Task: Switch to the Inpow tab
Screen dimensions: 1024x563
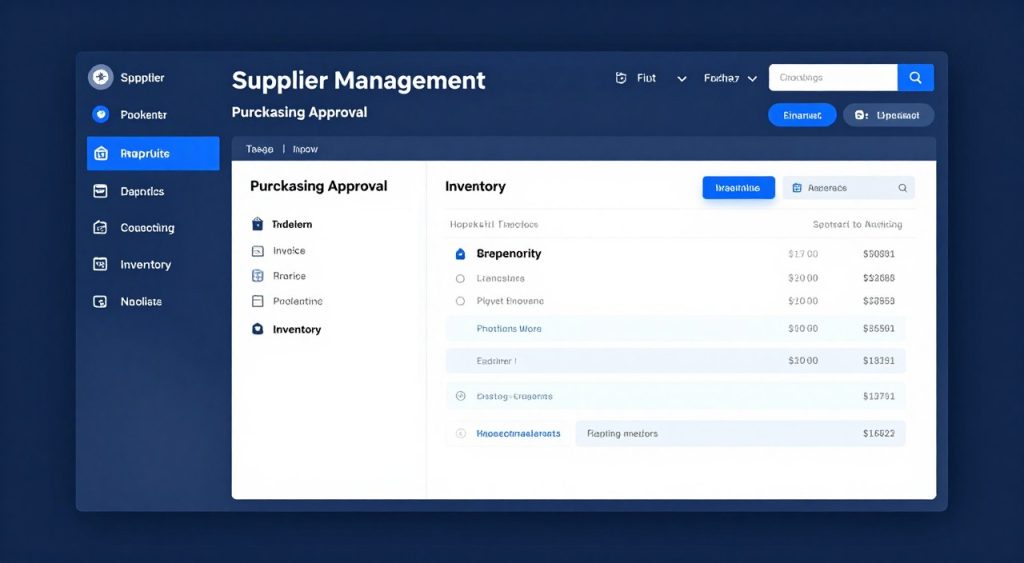Action: click(x=305, y=149)
